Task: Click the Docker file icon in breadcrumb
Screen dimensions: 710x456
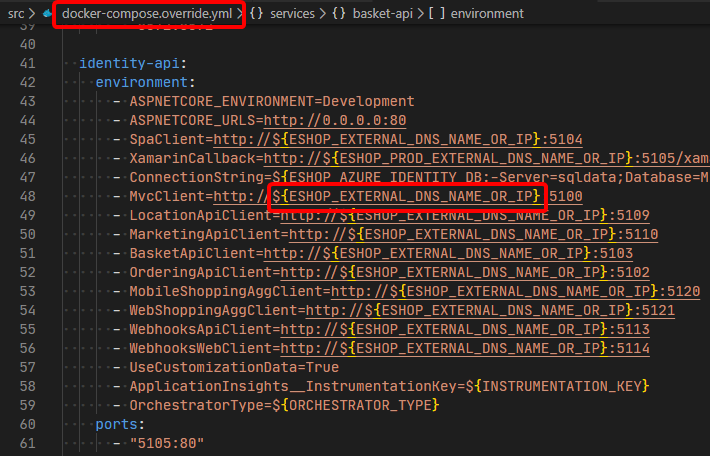Action: click(47, 14)
